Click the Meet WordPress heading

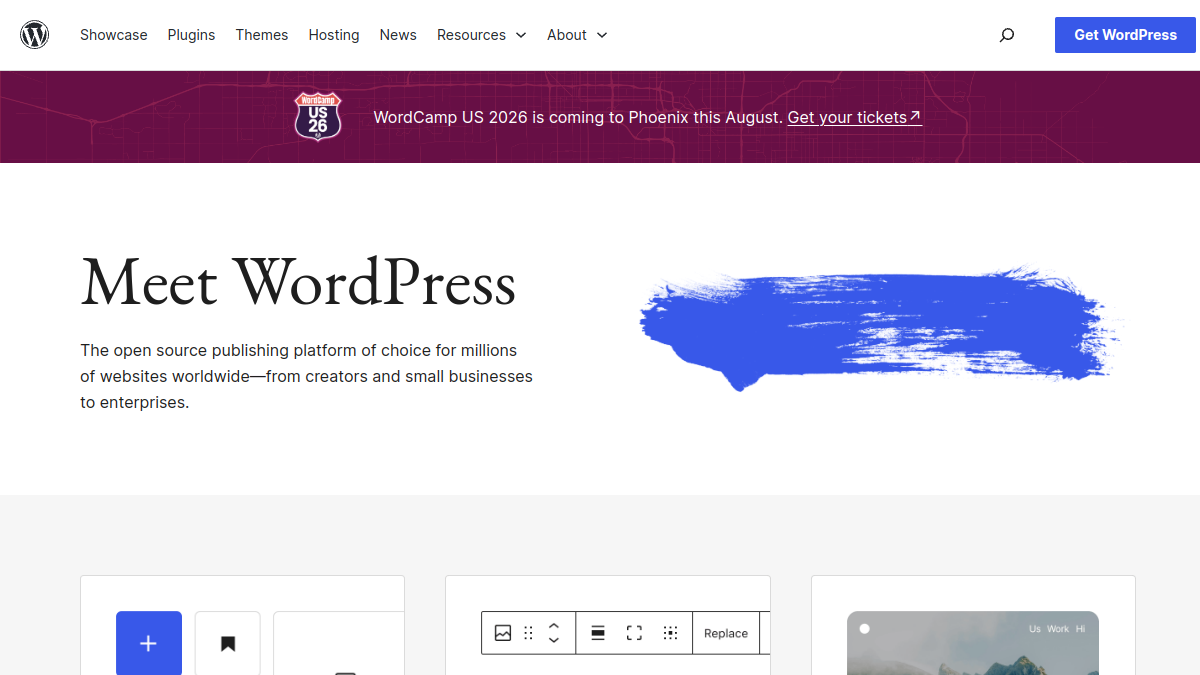click(298, 282)
